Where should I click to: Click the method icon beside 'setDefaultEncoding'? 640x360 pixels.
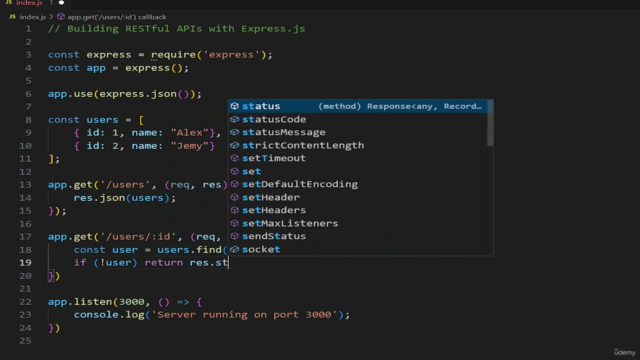234,184
